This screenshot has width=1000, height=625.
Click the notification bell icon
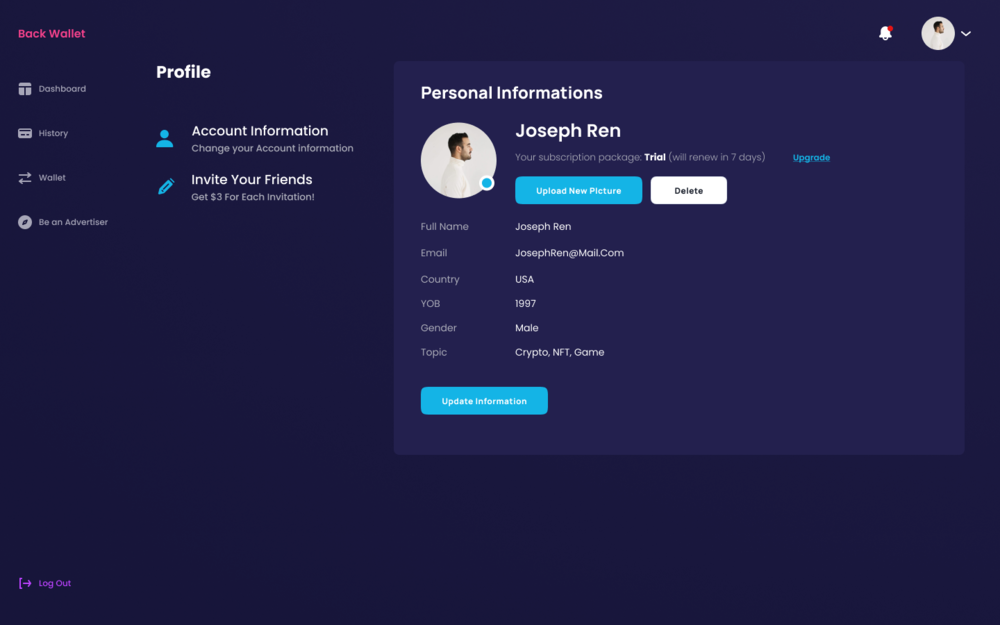(x=885, y=33)
